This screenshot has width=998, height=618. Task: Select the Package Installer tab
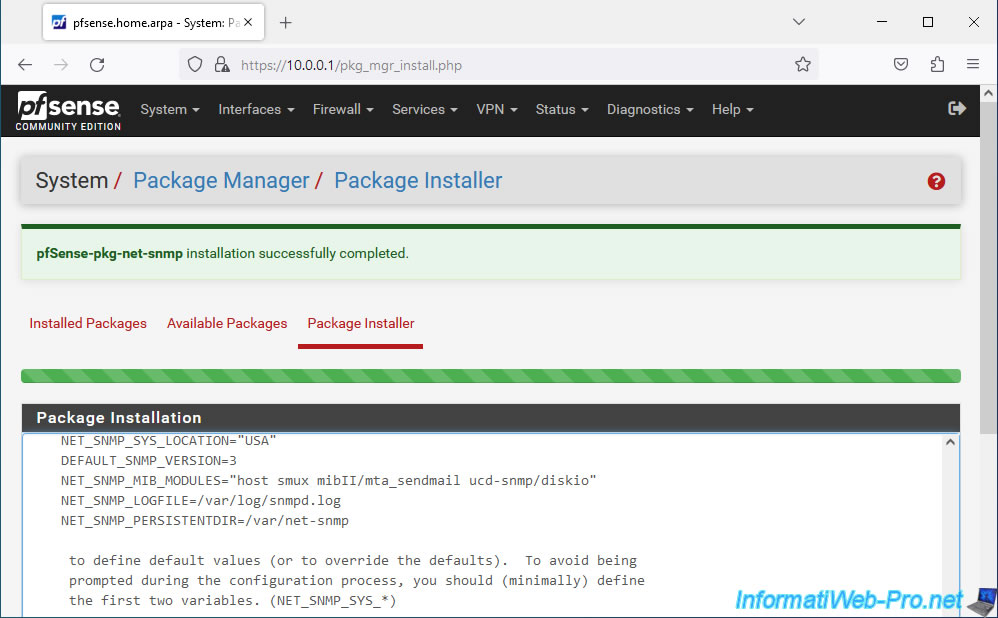pyautogui.click(x=361, y=323)
